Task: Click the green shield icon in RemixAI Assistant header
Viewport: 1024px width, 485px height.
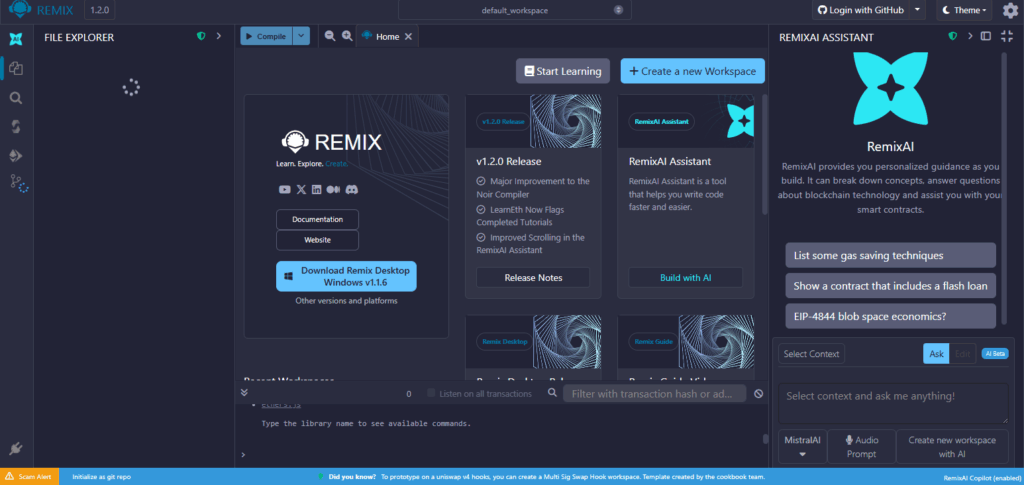Action: pyautogui.click(x=953, y=37)
